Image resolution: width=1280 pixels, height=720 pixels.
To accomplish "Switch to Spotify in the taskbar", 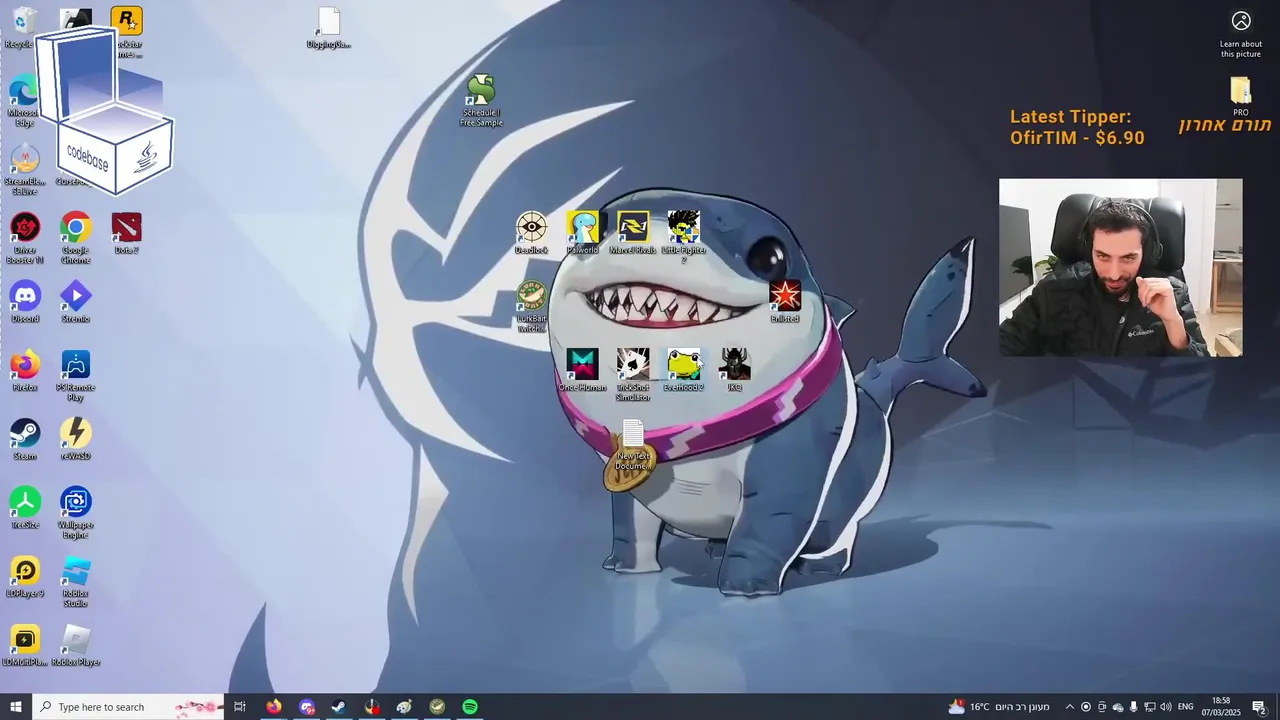I will coord(470,707).
